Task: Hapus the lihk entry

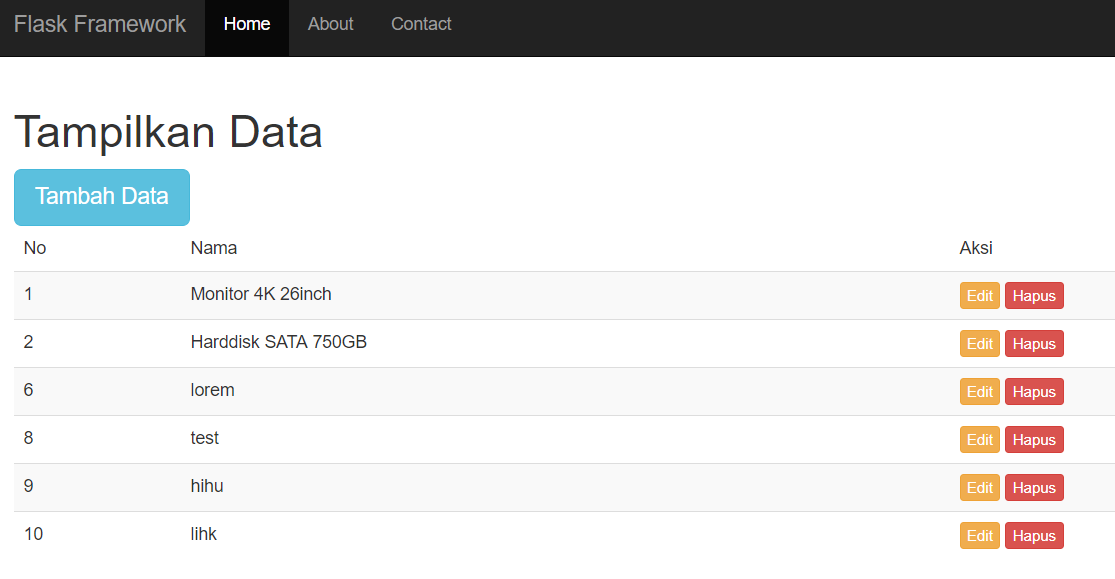Action: [x=1034, y=535]
